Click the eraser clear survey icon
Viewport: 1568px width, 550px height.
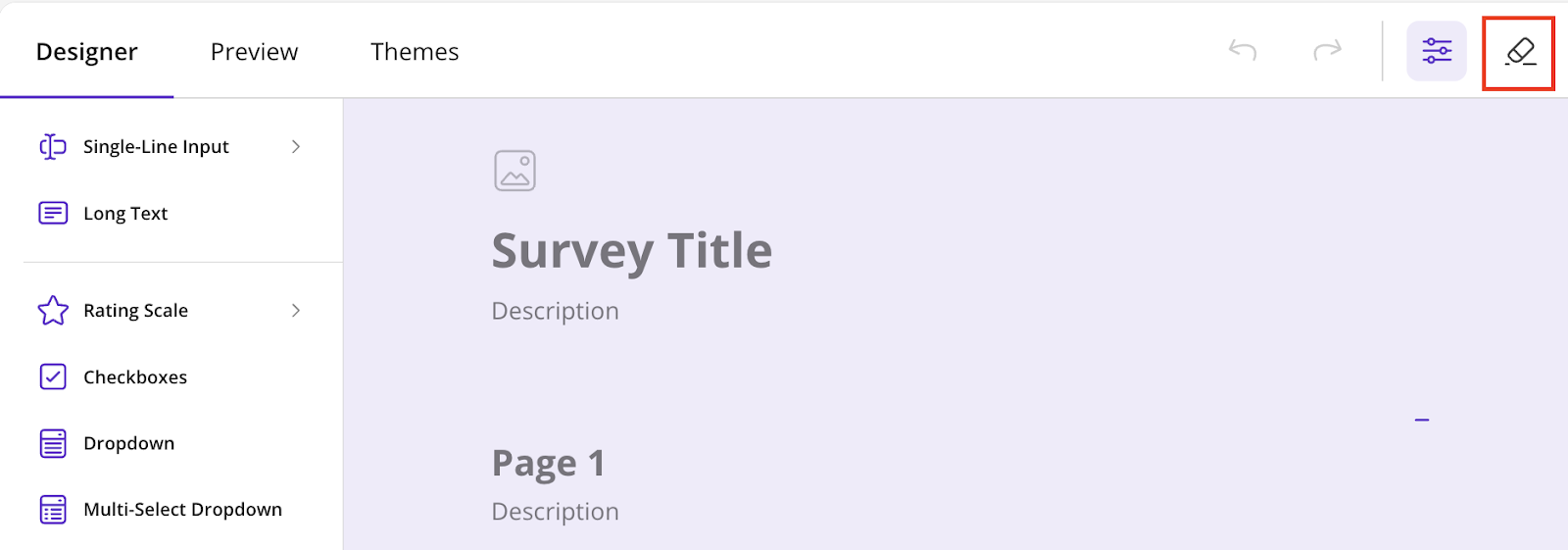pyautogui.click(x=1520, y=52)
